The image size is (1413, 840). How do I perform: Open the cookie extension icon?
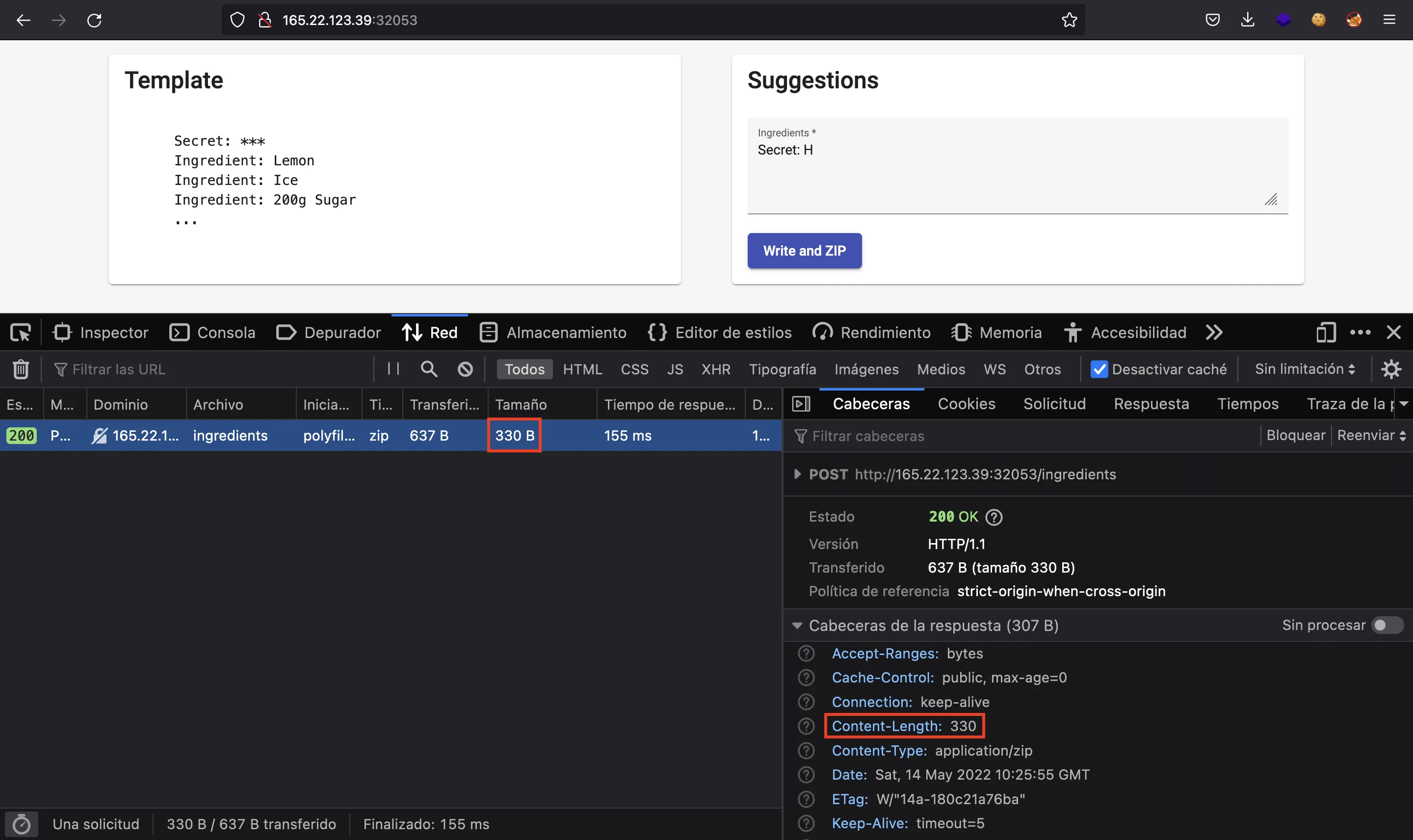pos(1318,21)
